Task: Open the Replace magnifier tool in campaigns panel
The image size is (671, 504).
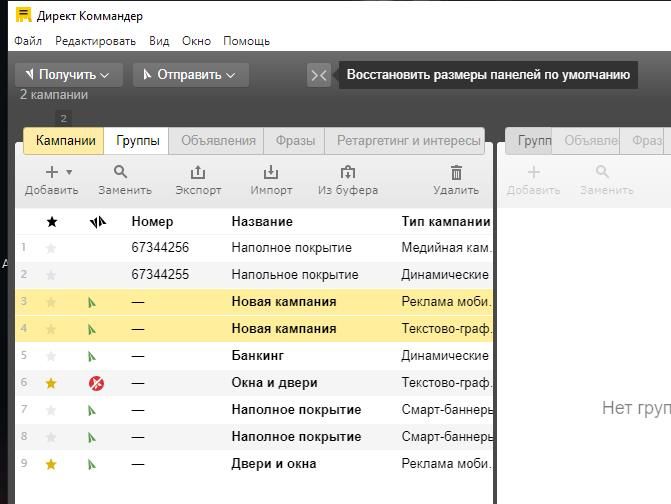Action: (121, 172)
